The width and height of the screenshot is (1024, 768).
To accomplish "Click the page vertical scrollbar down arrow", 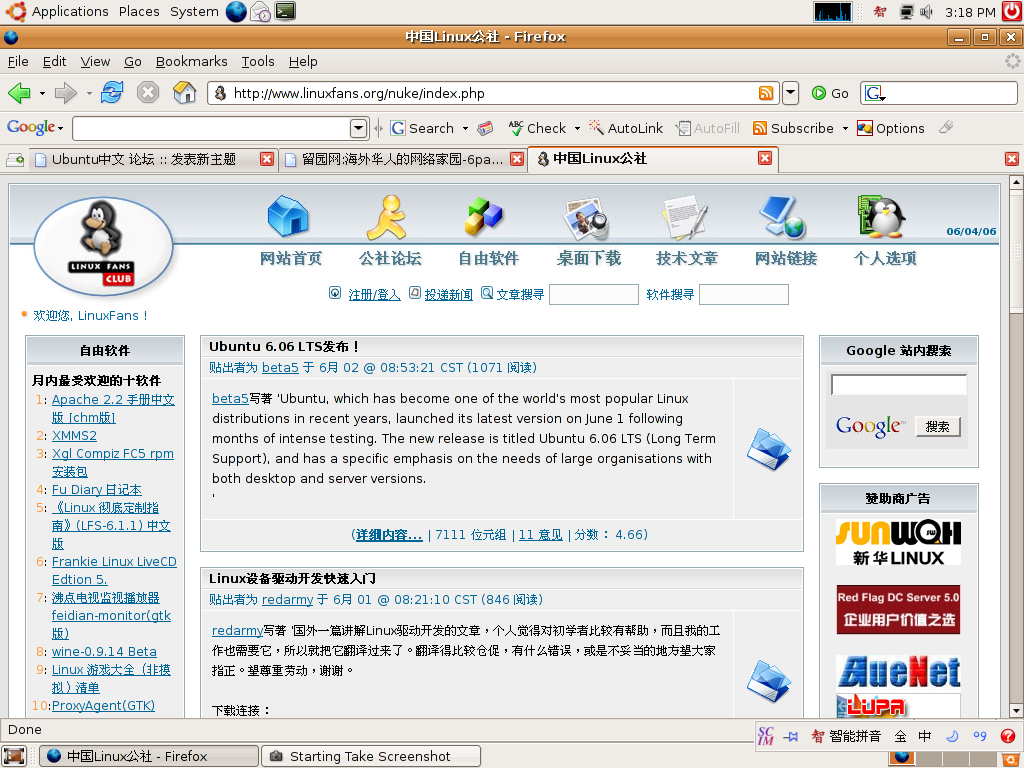I will (x=1016, y=711).
